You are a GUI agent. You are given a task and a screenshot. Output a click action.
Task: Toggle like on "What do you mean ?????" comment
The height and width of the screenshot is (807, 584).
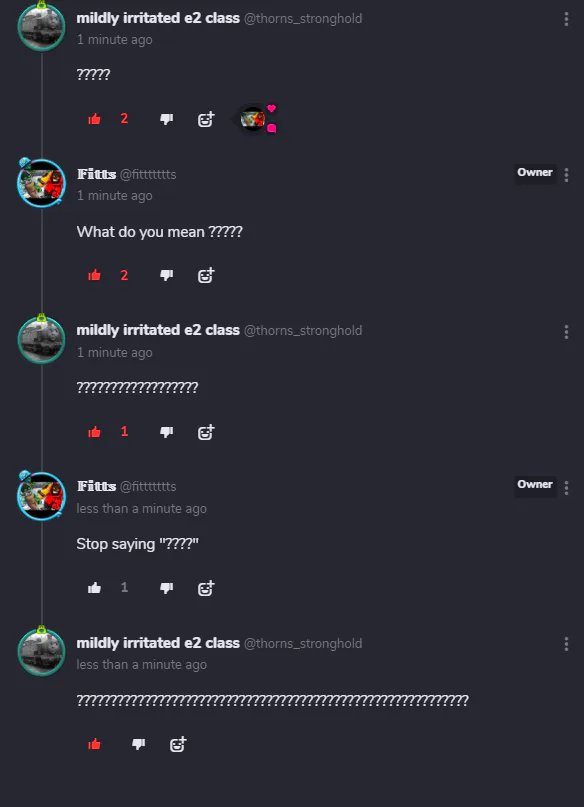(x=95, y=275)
